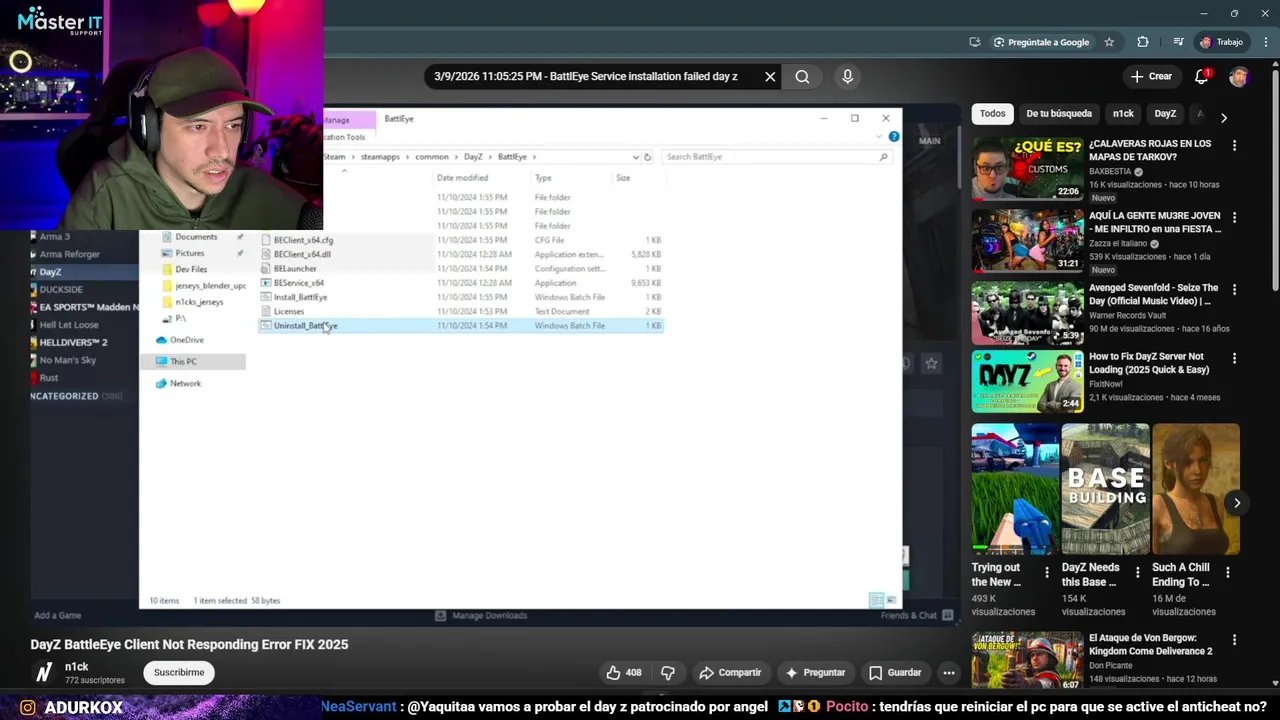Open options for Such A Chill Ending short
The image size is (1280, 720).
coord(1227,573)
